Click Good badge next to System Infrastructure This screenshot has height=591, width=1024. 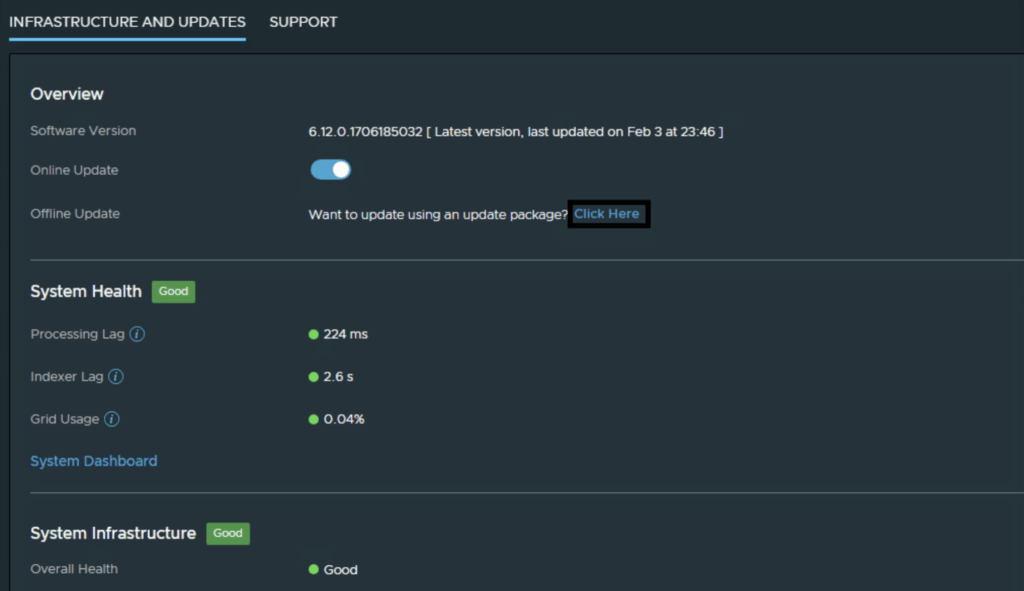(228, 533)
